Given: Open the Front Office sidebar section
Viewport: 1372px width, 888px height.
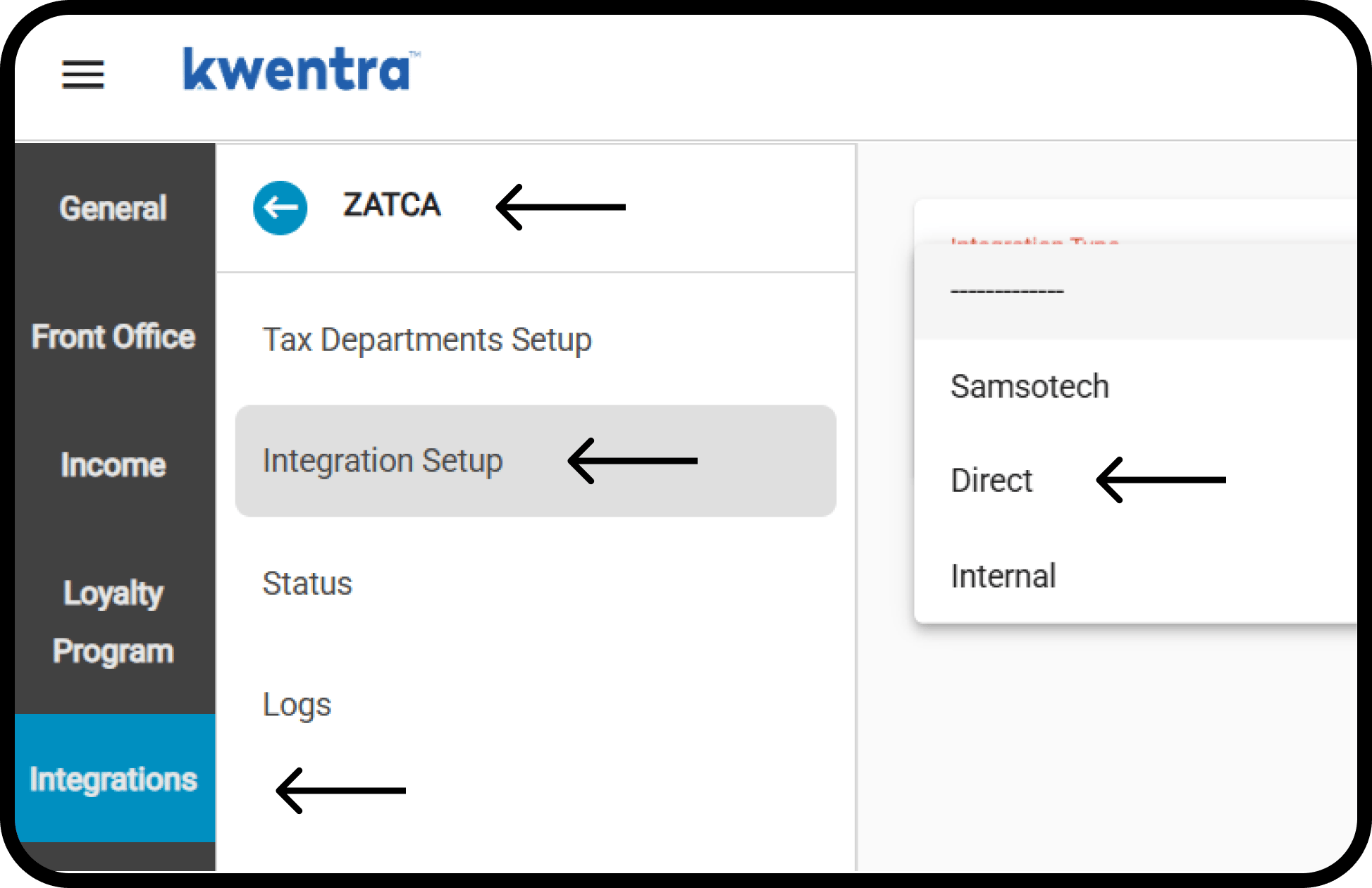Looking at the screenshot, I should [113, 336].
